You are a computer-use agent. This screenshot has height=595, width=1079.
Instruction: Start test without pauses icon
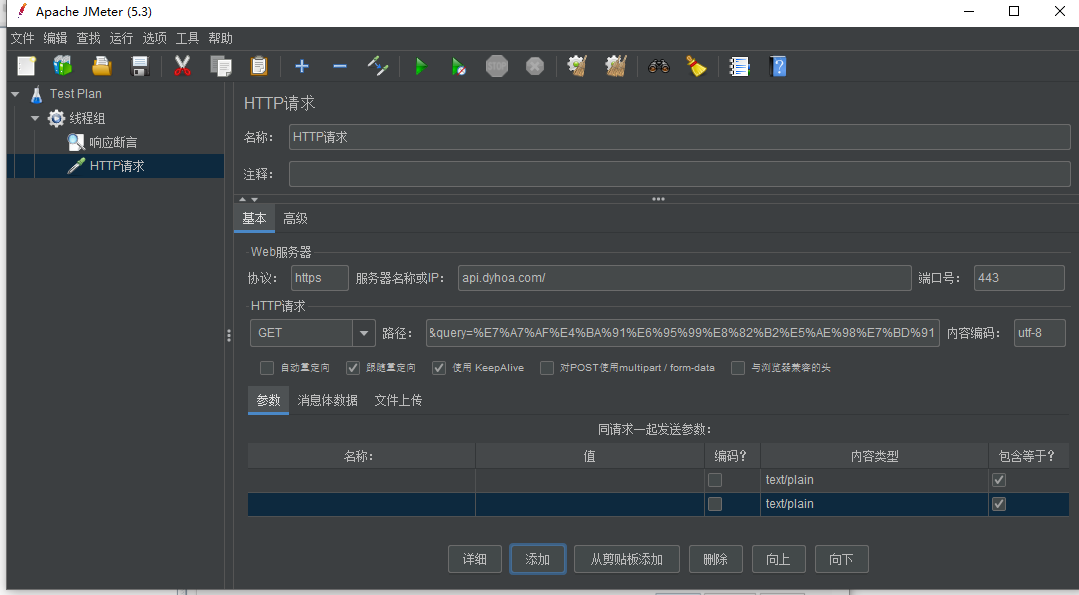458,66
